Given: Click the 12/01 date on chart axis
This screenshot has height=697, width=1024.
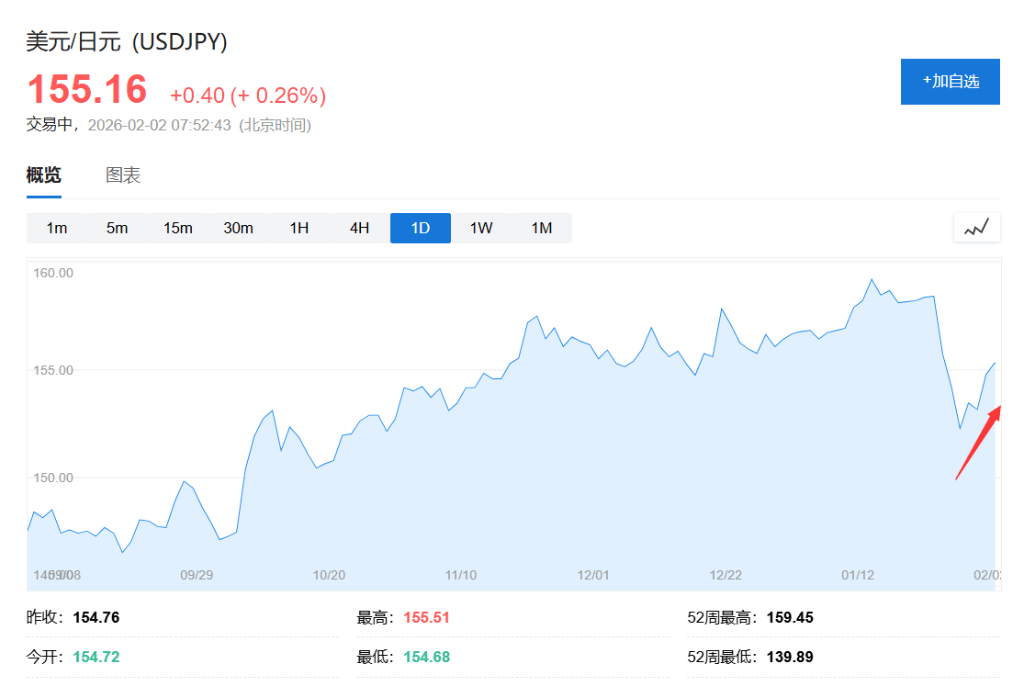Looking at the screenshot, I should coord(593,575).
